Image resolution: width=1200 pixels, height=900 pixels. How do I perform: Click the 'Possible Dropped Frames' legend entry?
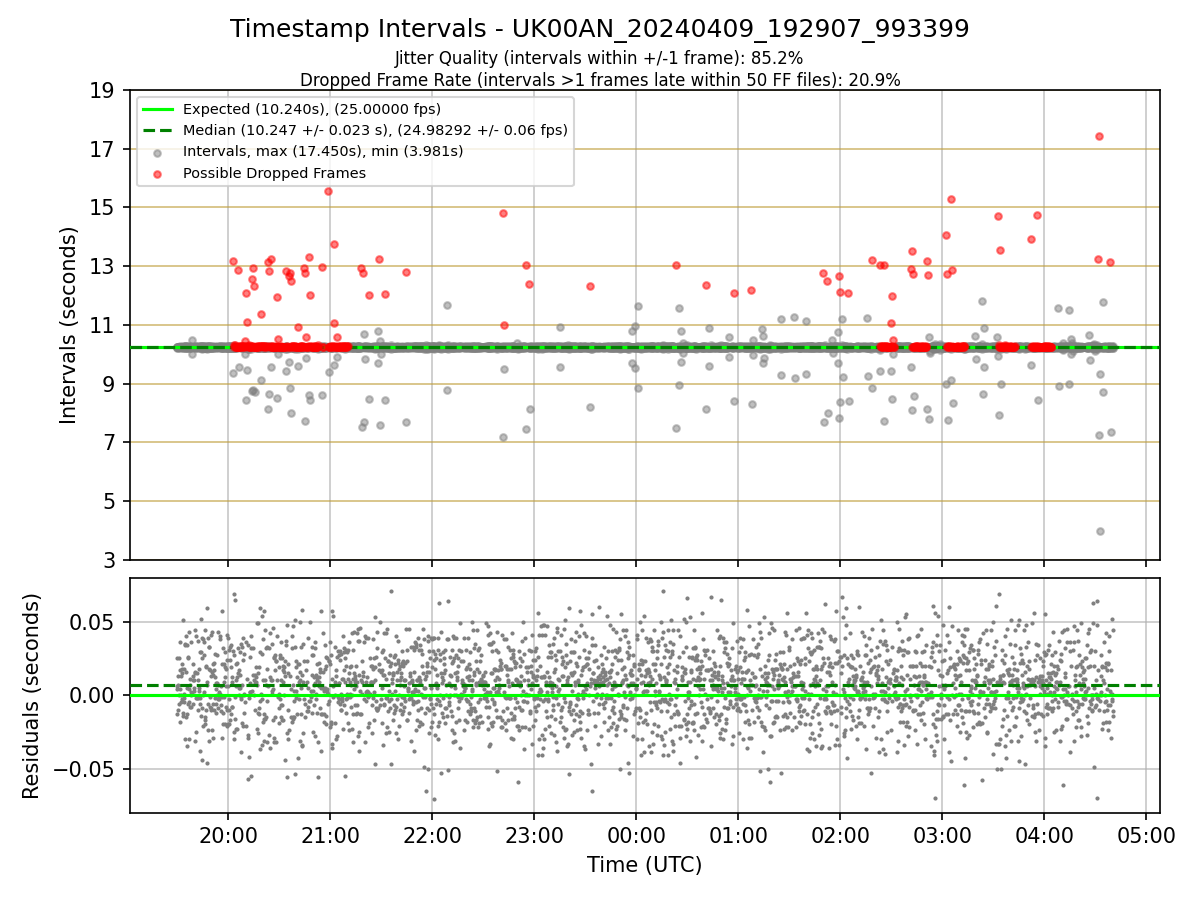[x=274, y=173]
